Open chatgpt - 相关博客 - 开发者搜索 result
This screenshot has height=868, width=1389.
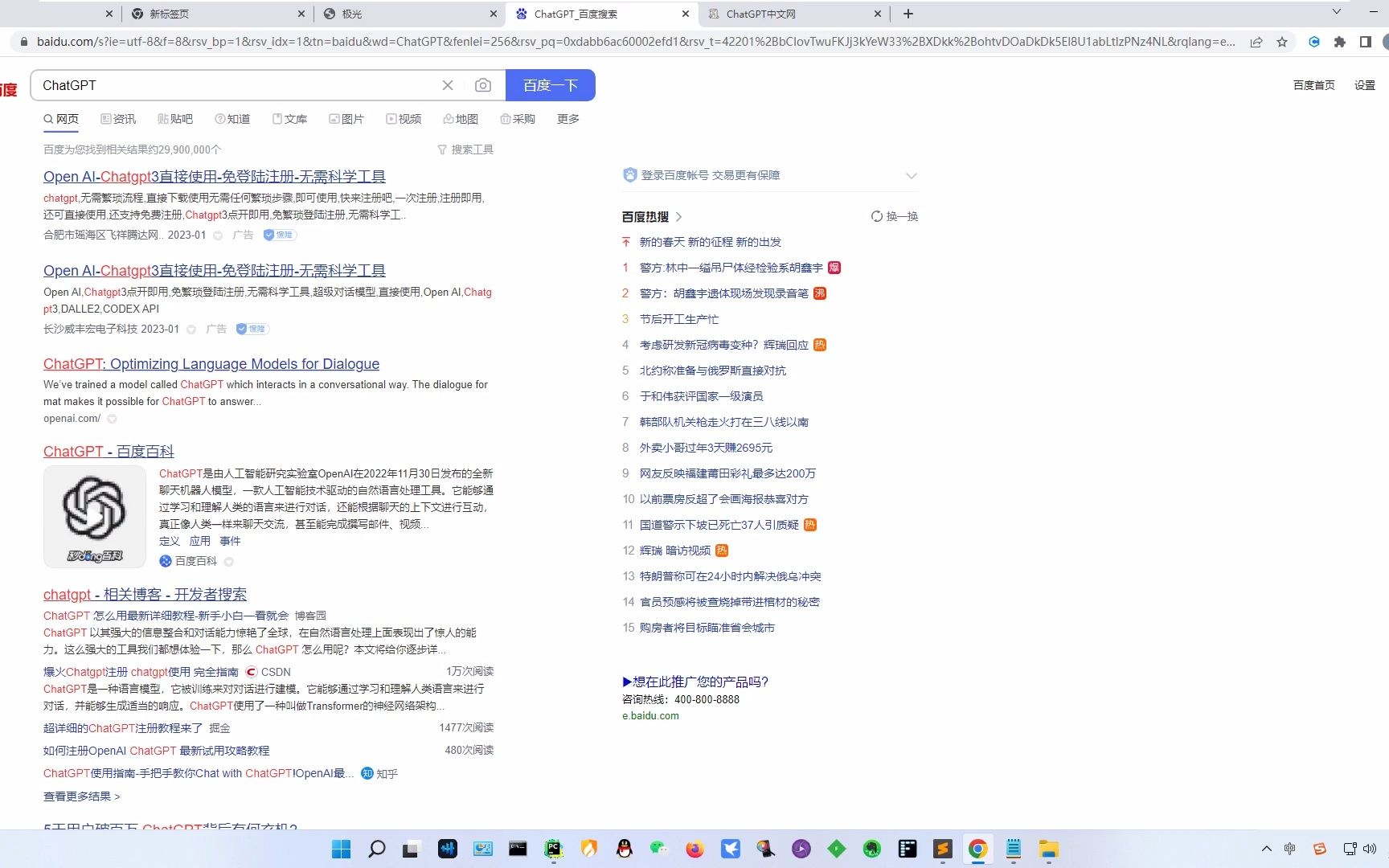(145, 595)
